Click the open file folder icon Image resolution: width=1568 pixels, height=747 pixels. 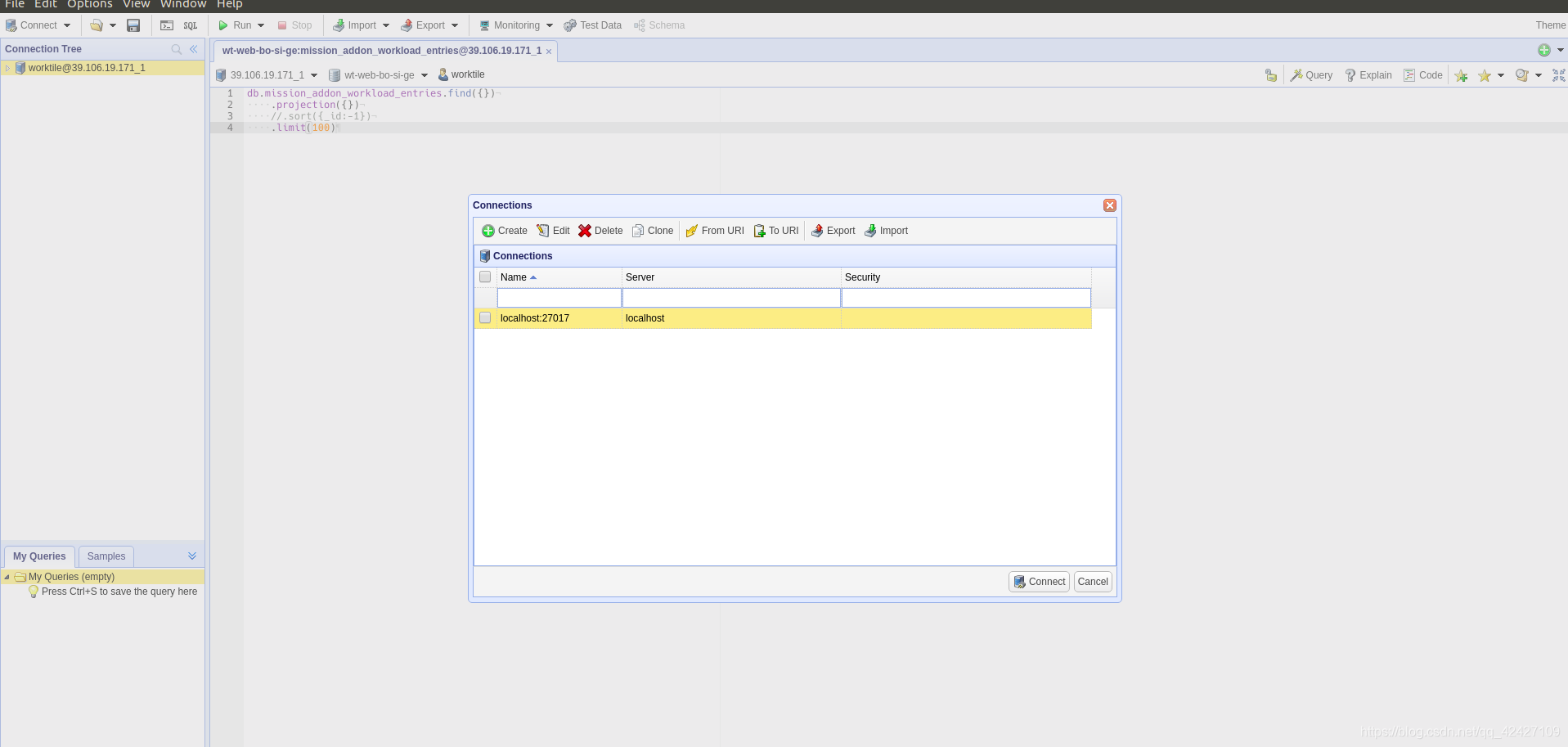click(97, 25)
